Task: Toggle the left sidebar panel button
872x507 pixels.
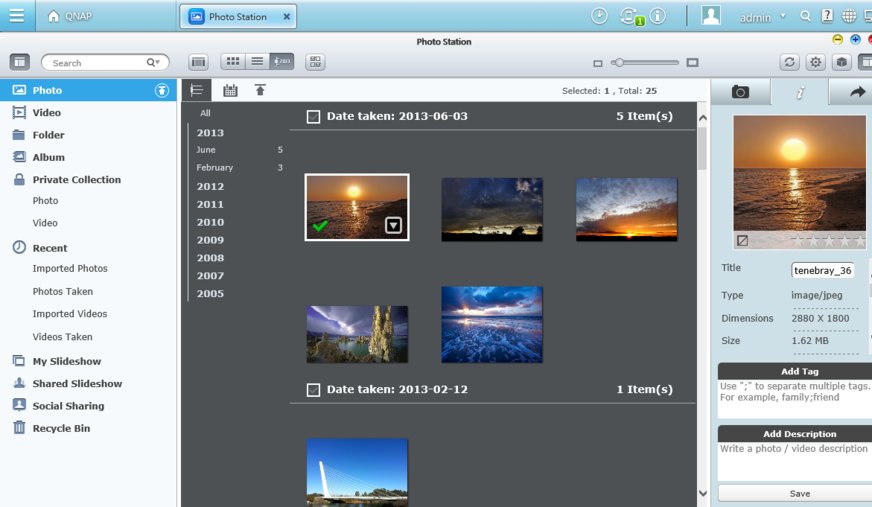Action: point(20,62)
